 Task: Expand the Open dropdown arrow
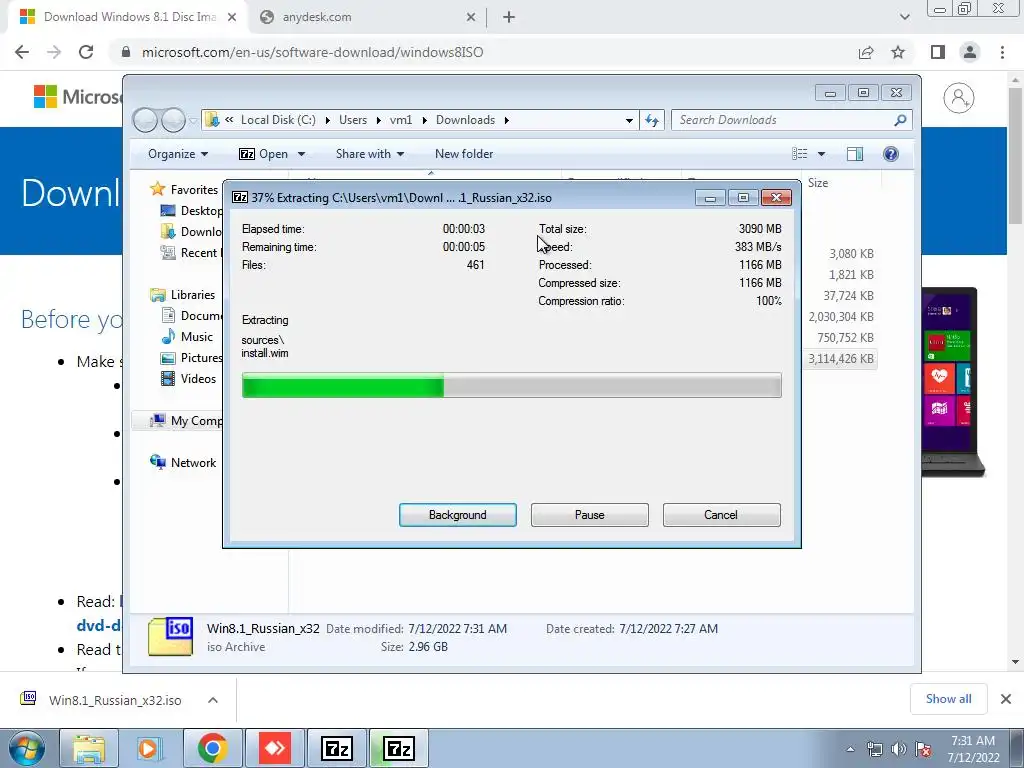point(301,154)
